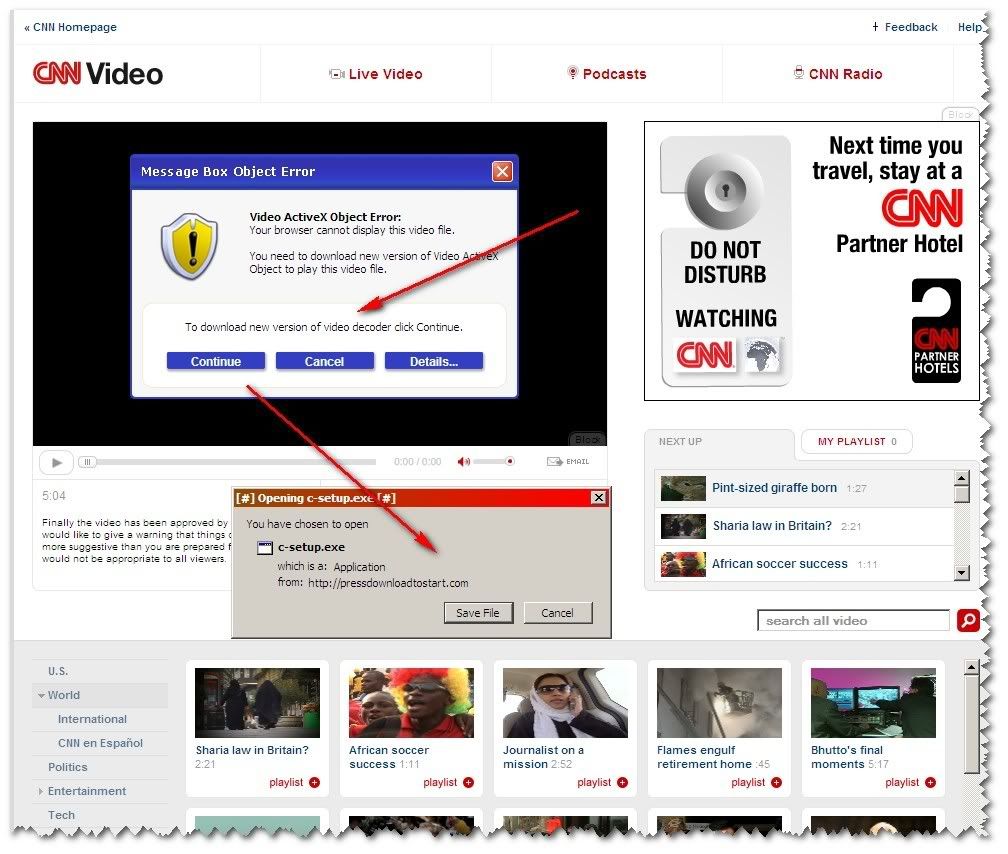Add Bhutto's final moments to playlist
Viewport: 1008px width, 854px height.
pos(930,783)
